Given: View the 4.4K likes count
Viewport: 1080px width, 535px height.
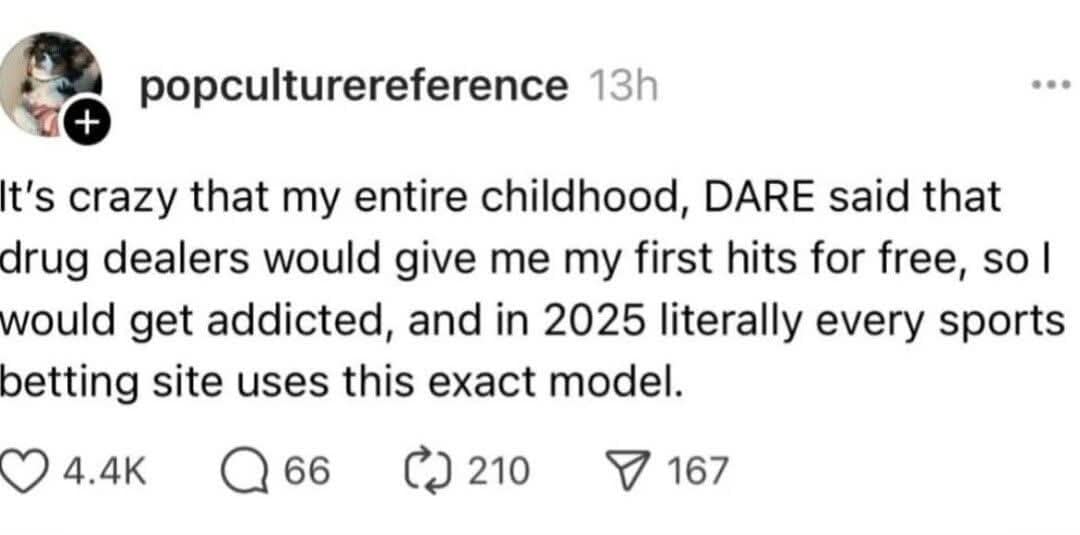Looking at the screenshot, I should pyautogui.click(x=104, y=470).
